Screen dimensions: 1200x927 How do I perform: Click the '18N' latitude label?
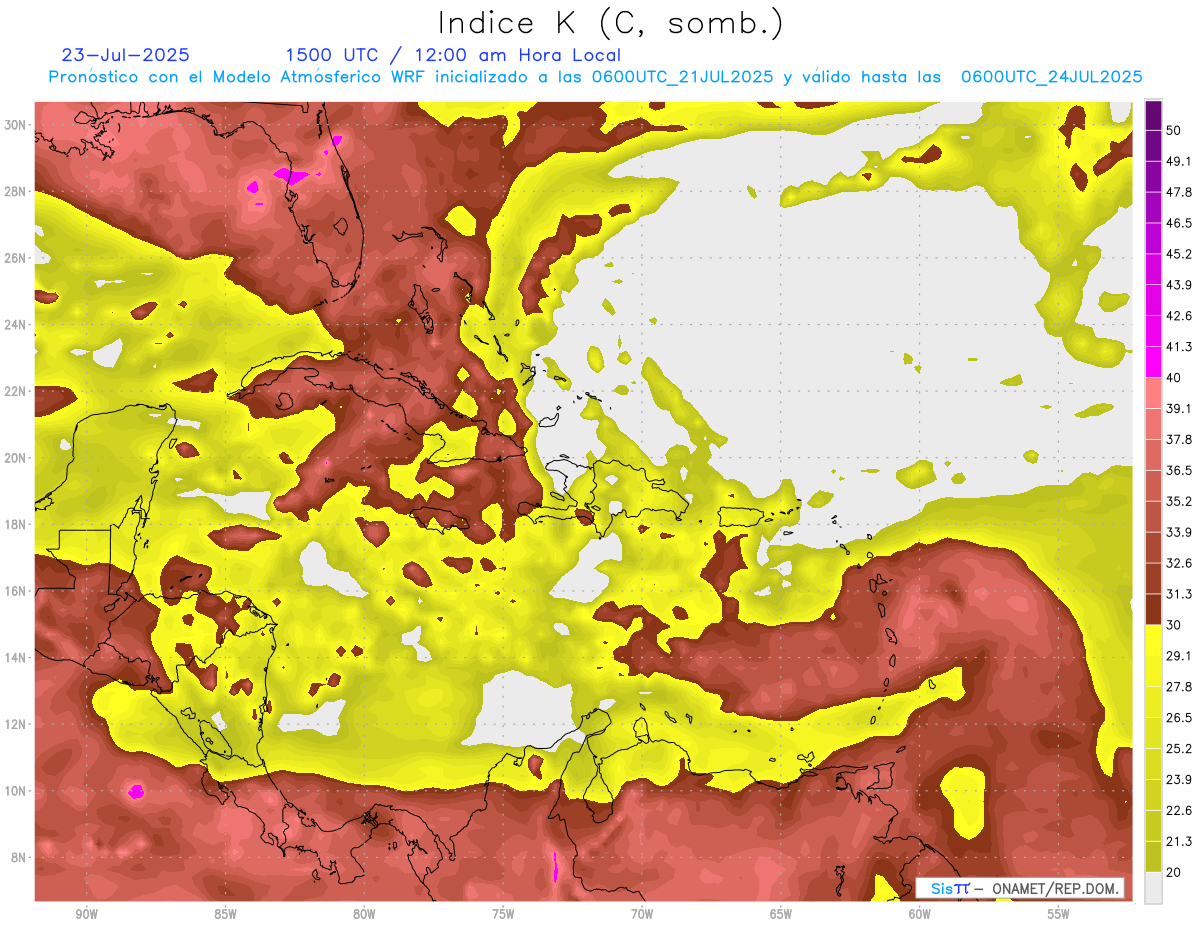click(14, 524)
